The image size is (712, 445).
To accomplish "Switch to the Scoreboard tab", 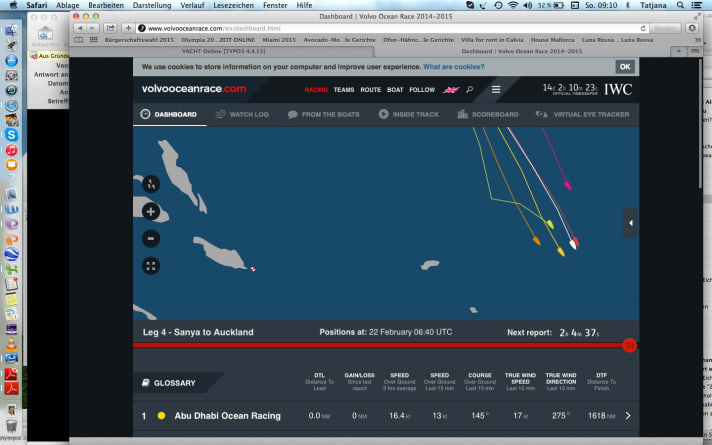I will point(488,114).
